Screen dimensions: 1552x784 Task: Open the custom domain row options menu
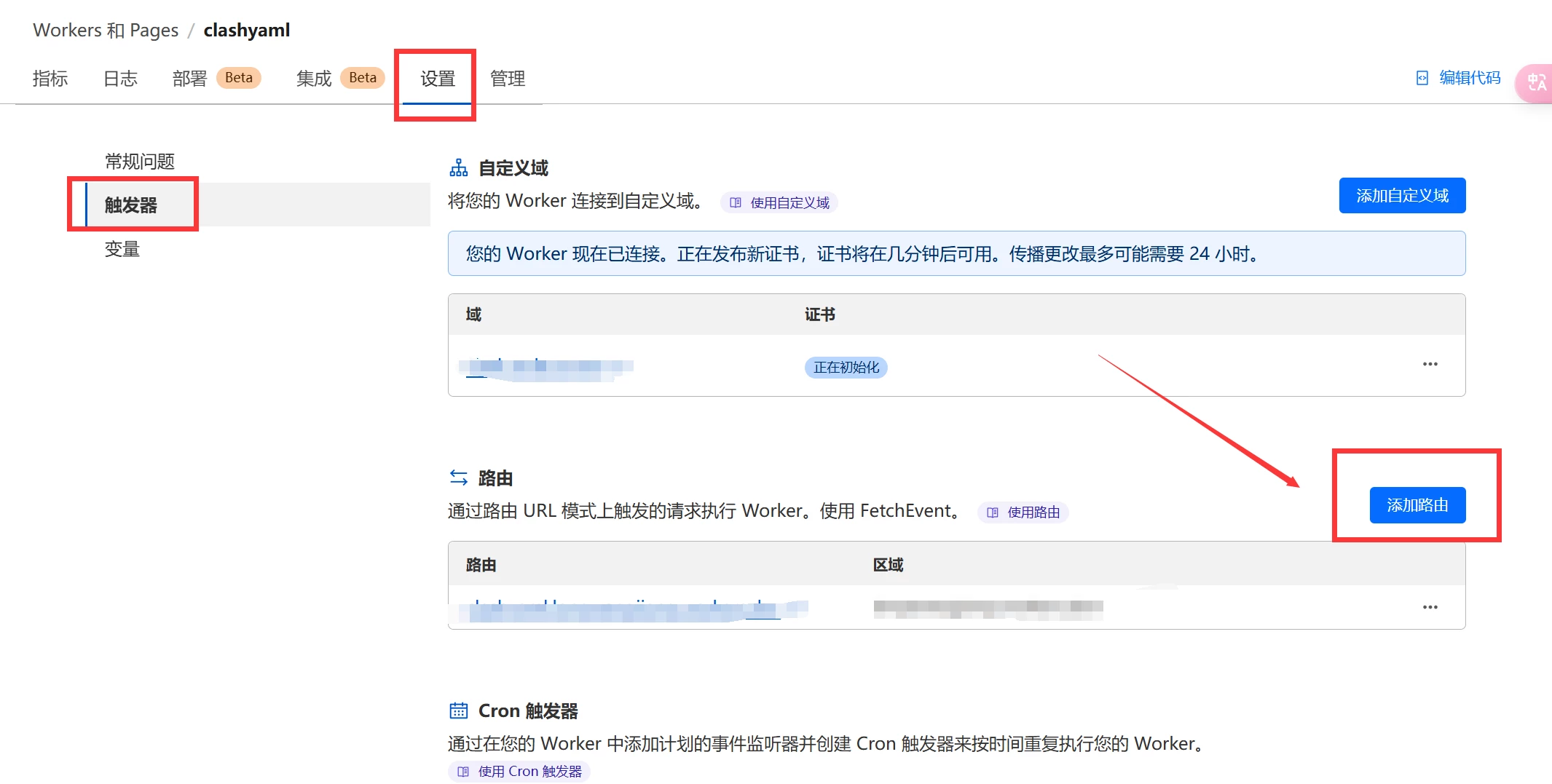(x=1430, y=364)
